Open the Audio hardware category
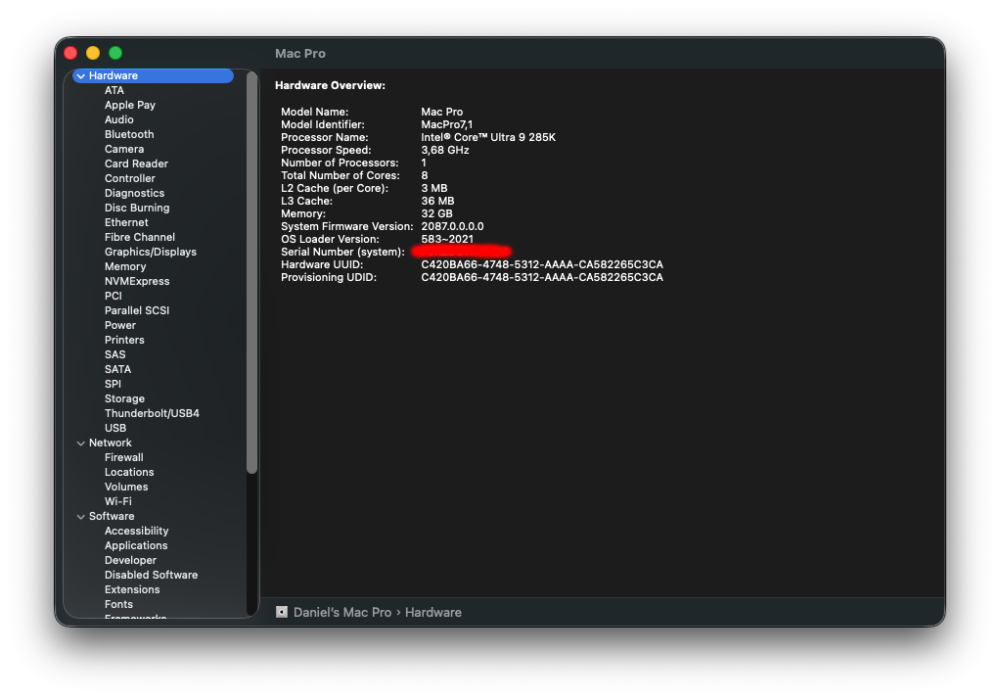Image resolution: width=1000 pixels, height=699 pixels. [119, 120]
